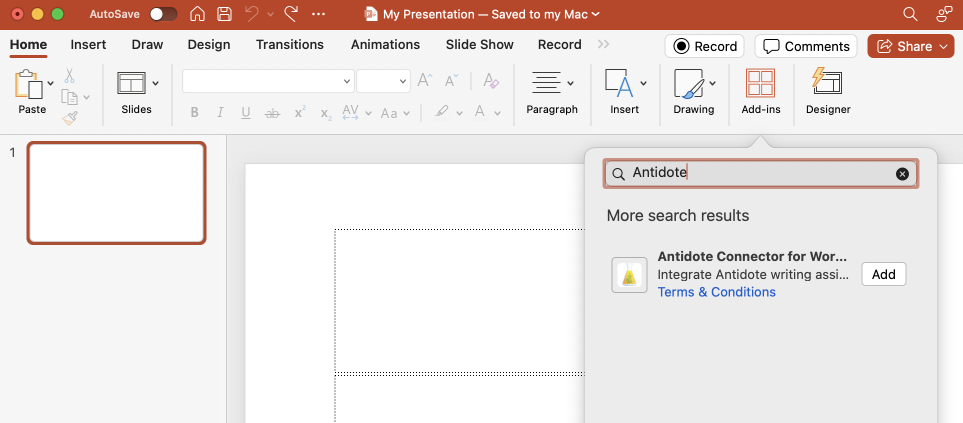The height and width of the screenshot is (423, 963).
Task: Open the Transitions tab
Action: pyautogui.click(x=289, y=45)
